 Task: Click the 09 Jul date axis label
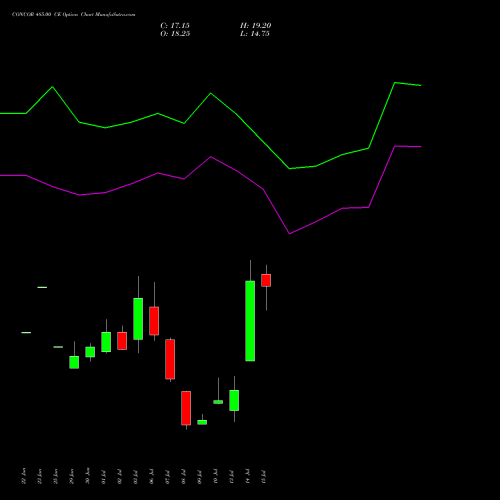coord(200,477)
